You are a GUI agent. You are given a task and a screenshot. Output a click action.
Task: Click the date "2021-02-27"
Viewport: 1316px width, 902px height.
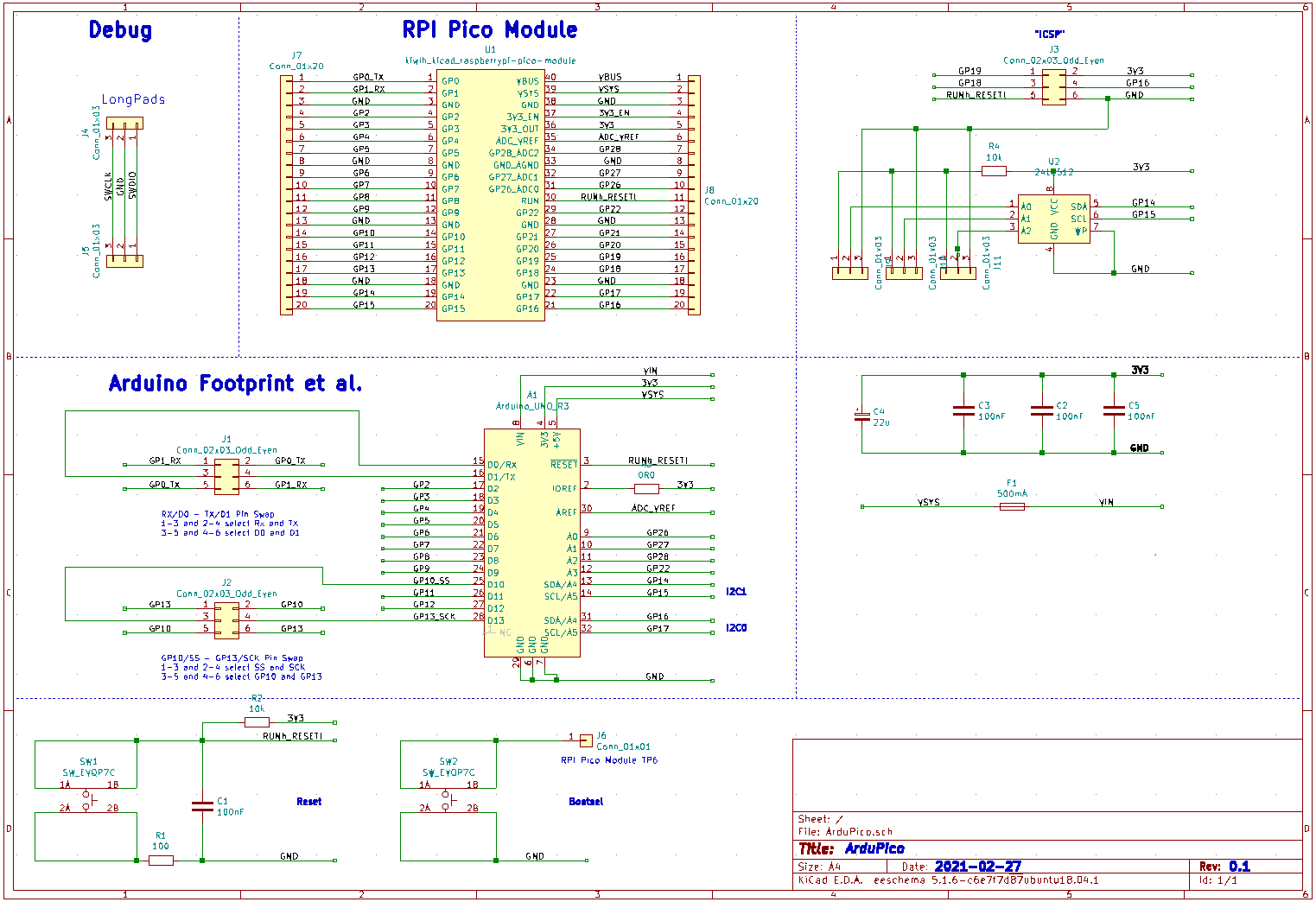(978, 867)
